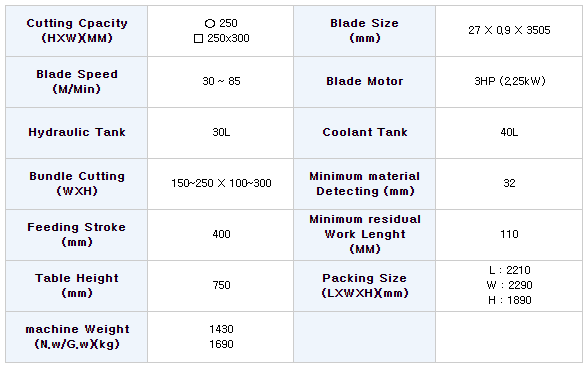586x367 pixels.
Task: Select the Blade Motor label
Action: [364, 81]
